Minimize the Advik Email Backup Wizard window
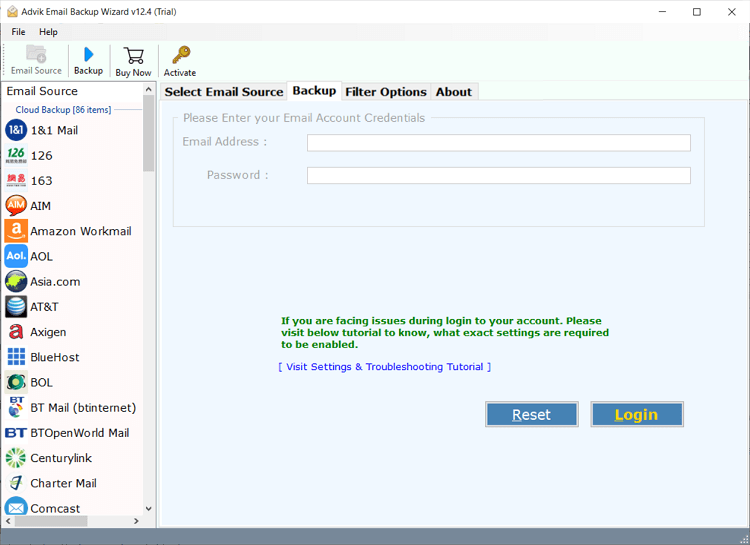 click(x=662, y=11)
